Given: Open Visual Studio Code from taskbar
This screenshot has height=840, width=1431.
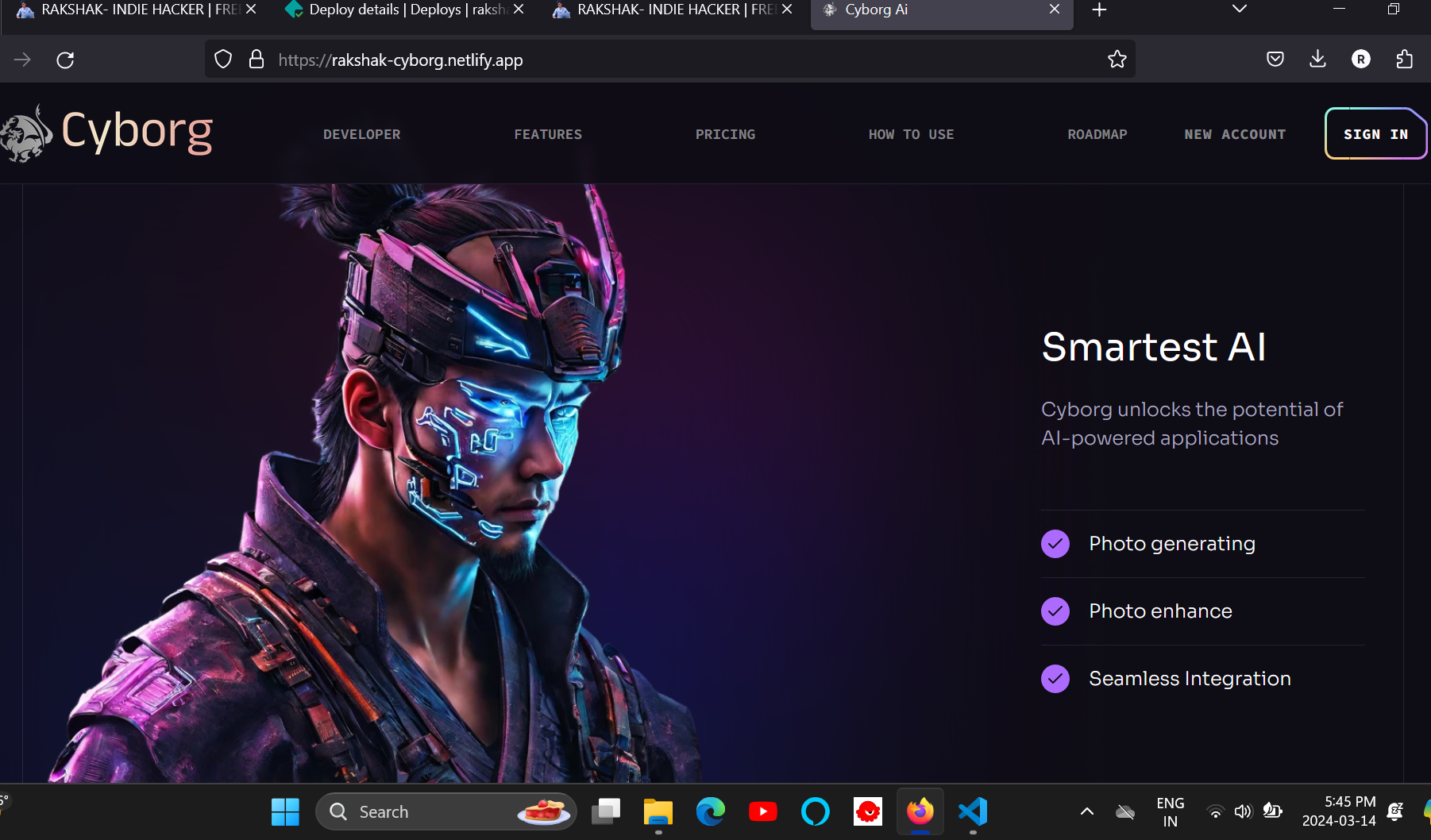Looking at the screenshot, I should 973,811.
